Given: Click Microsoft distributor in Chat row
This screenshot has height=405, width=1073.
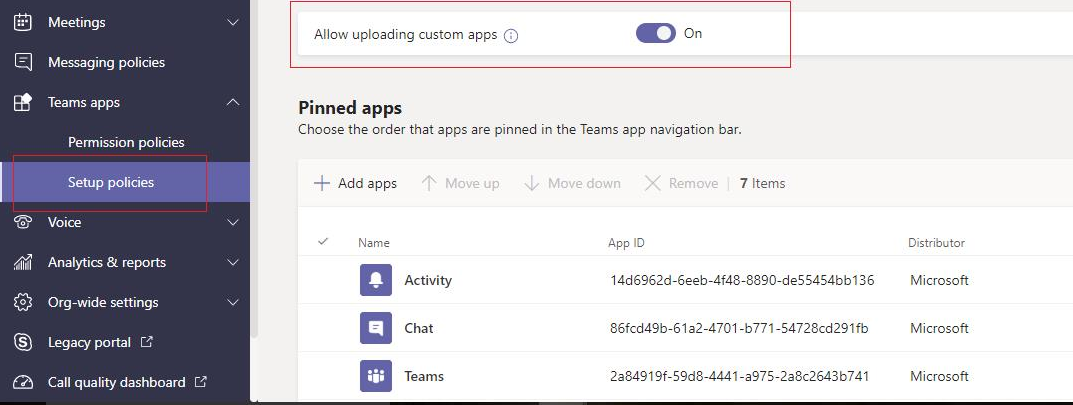Looking at the screenshot, I should pyautogui.click(x=939, y=328).
